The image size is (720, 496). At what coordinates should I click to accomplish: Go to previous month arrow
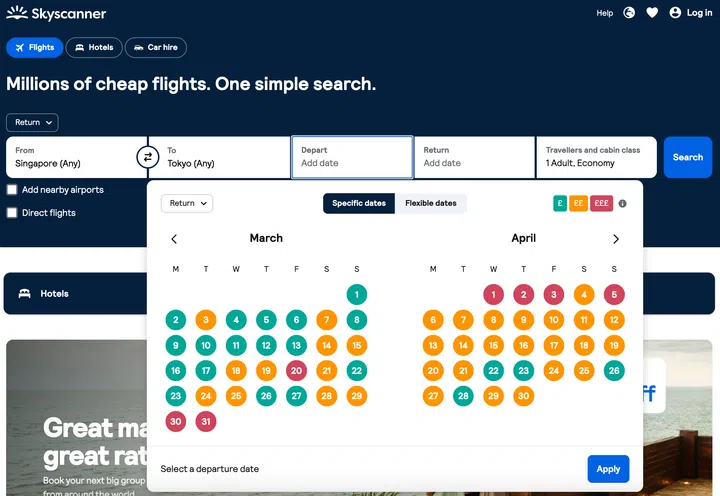pyautogui.click(x=174, y=239)
